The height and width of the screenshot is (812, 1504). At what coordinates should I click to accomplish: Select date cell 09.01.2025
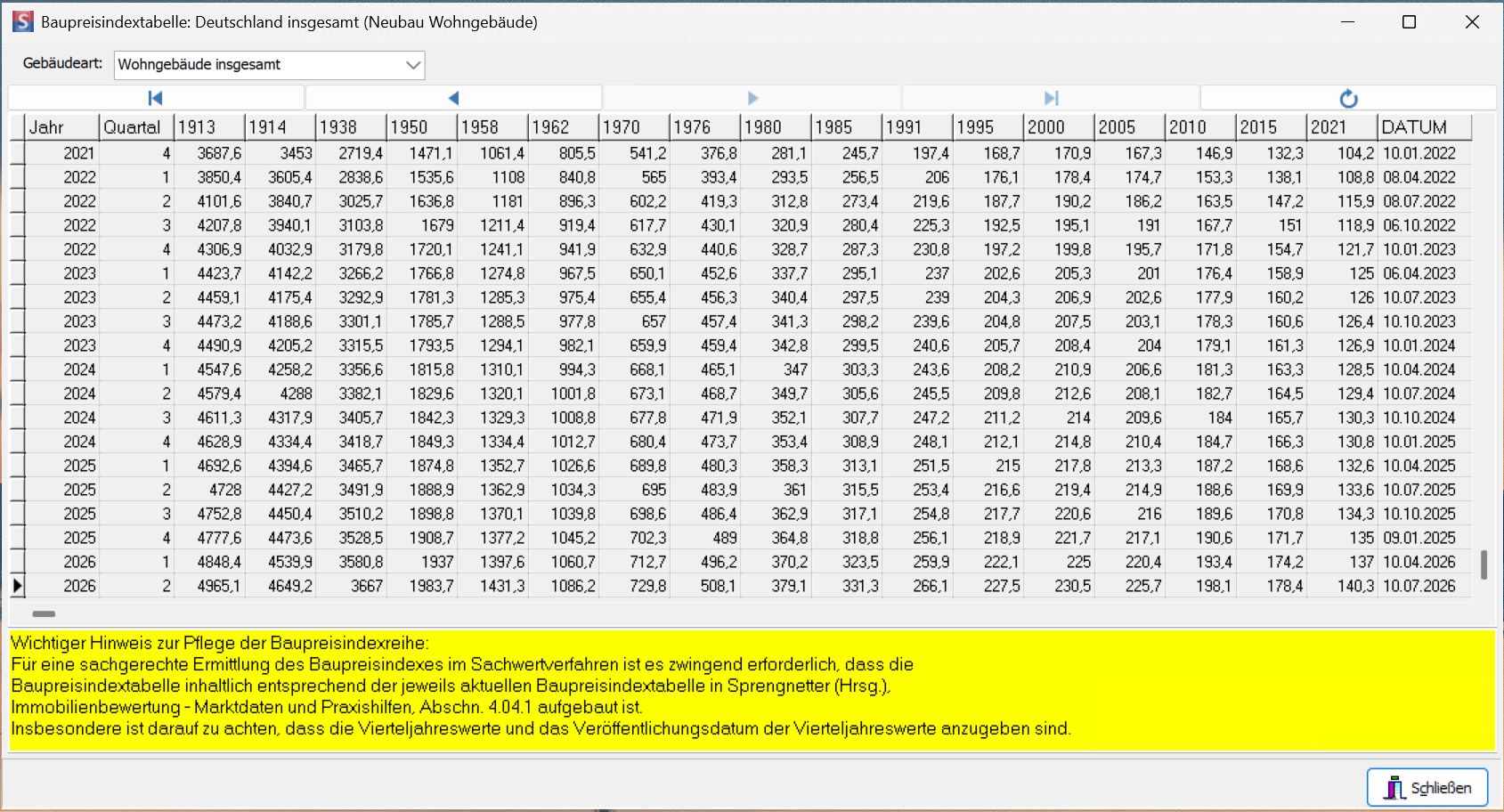(x=1425, y=538)
